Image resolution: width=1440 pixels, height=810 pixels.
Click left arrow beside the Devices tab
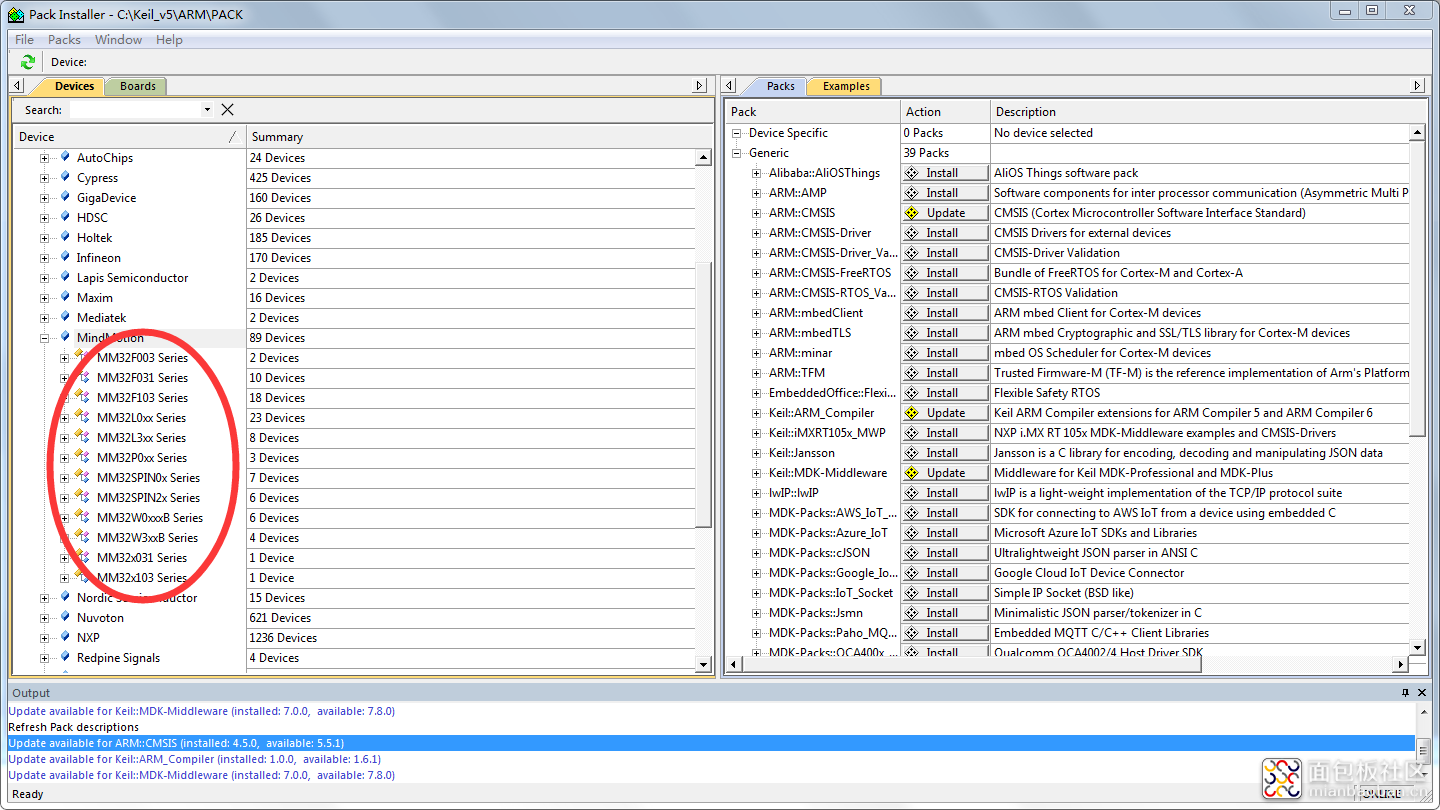point(18,86)
